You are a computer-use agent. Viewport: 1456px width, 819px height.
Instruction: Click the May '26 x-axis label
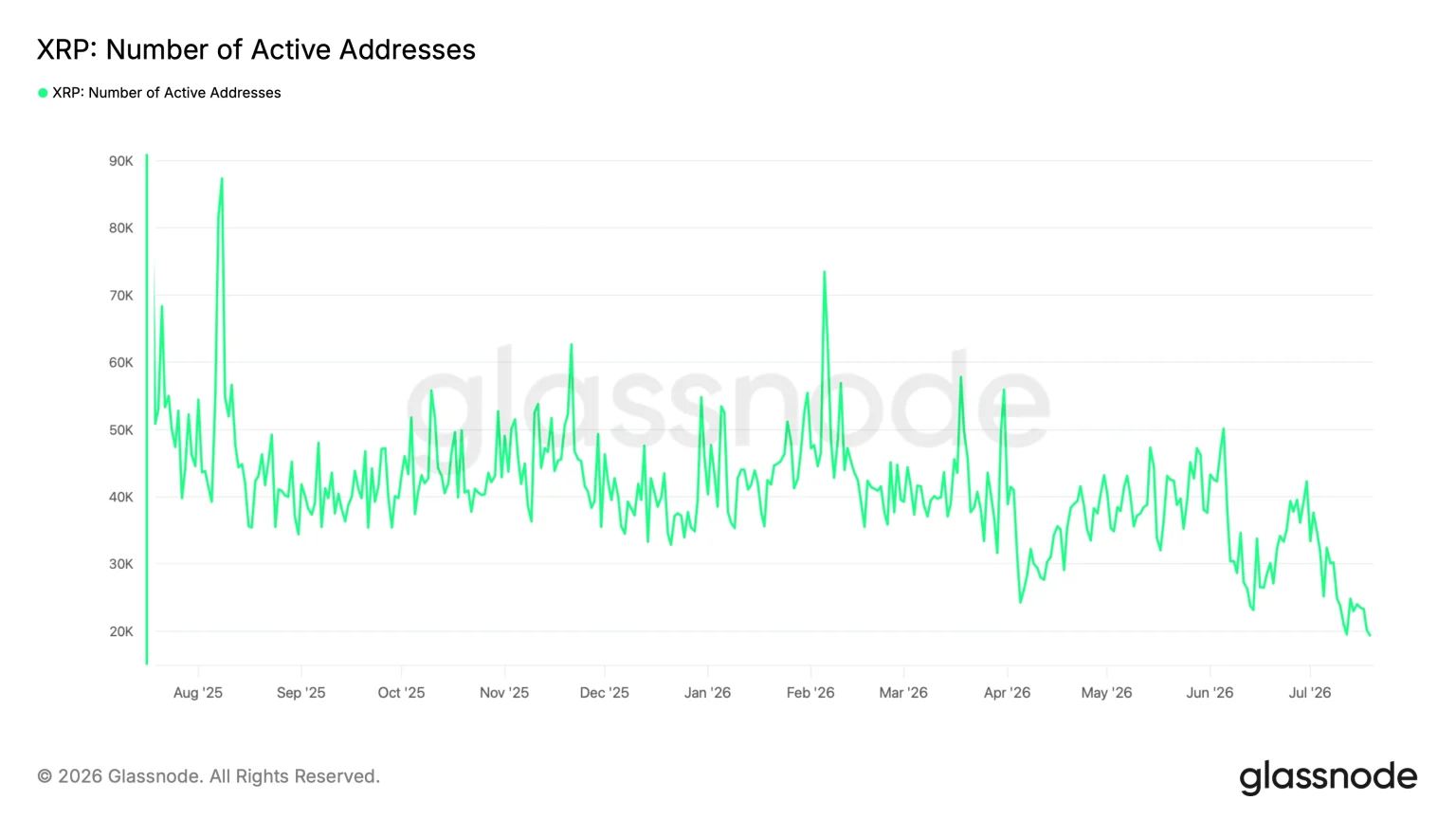pyautogui.click(x=1107, y=693)
